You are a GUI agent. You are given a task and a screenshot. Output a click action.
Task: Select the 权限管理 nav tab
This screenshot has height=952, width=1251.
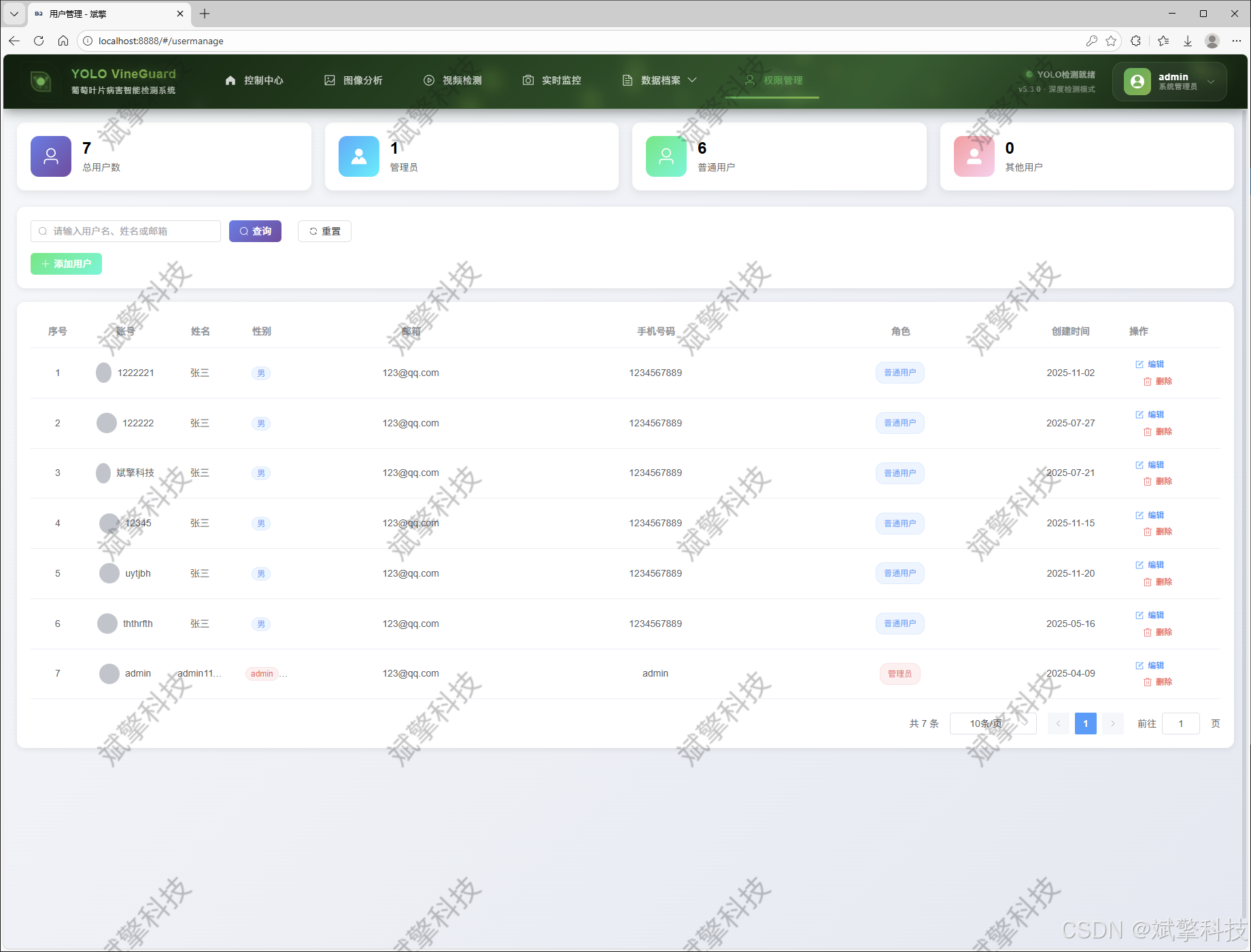coord(773,80)
